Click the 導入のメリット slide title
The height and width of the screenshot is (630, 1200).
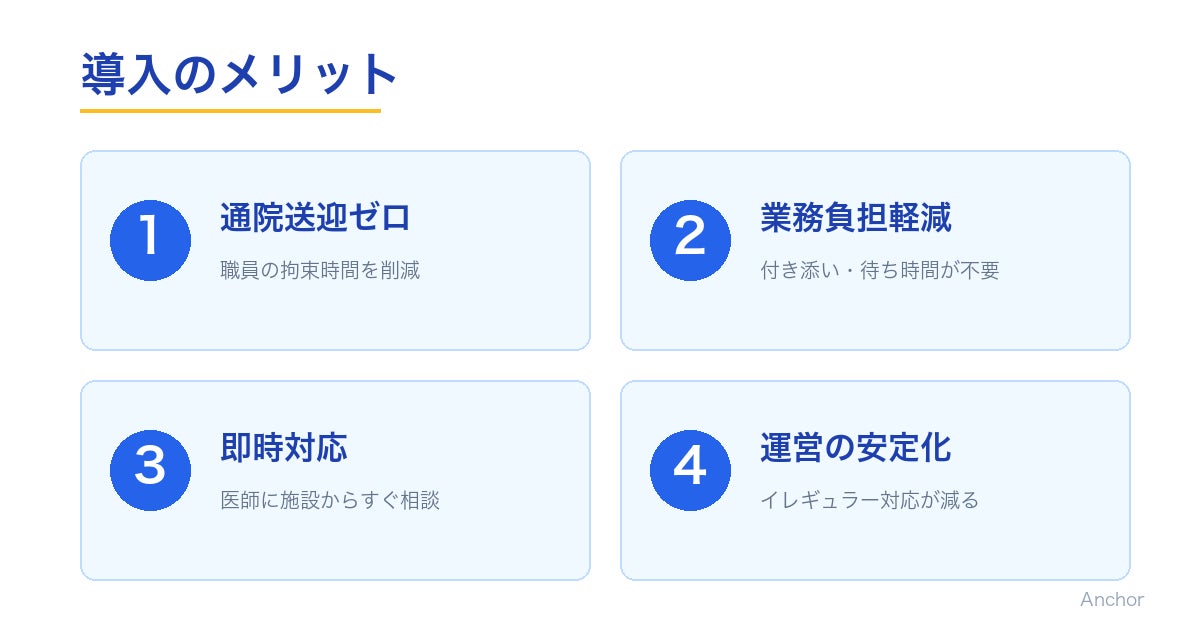point(239,74)
